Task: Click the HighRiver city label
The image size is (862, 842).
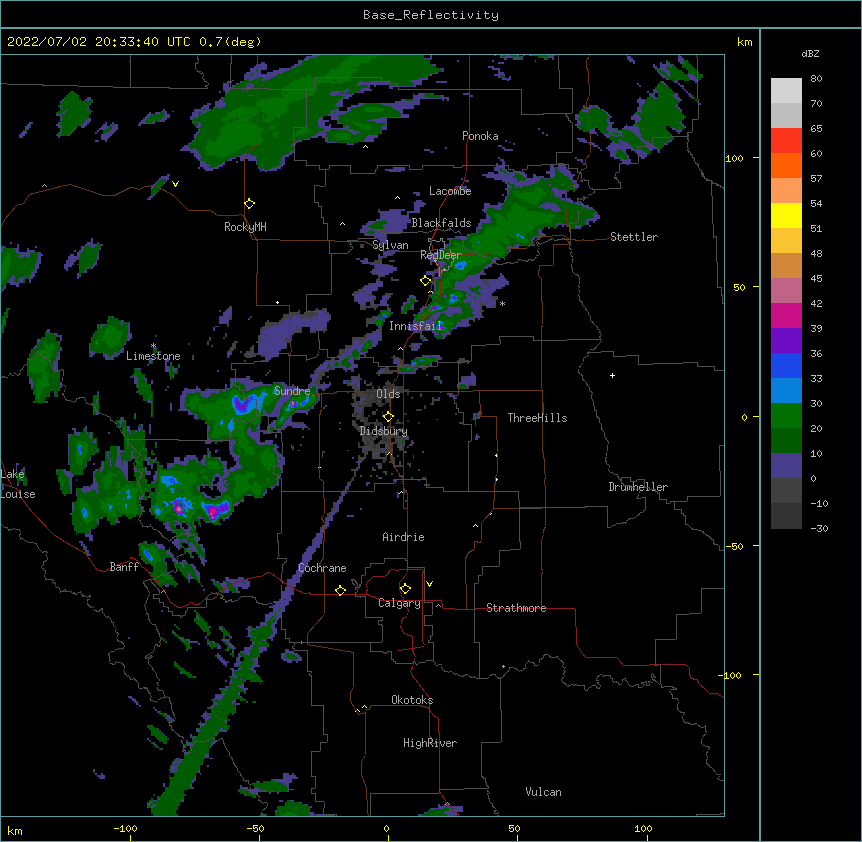Action: pos(430,743)
